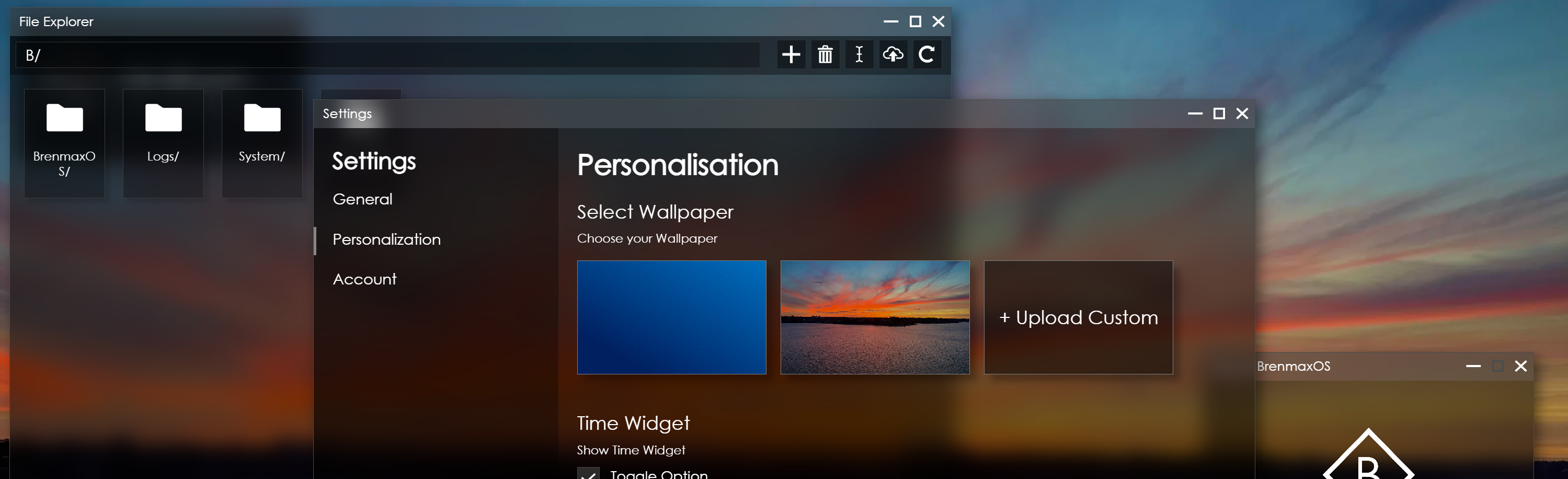Close the File Explorer window
The height and width of the screenshot is (479, 1568).
(938, 21)
